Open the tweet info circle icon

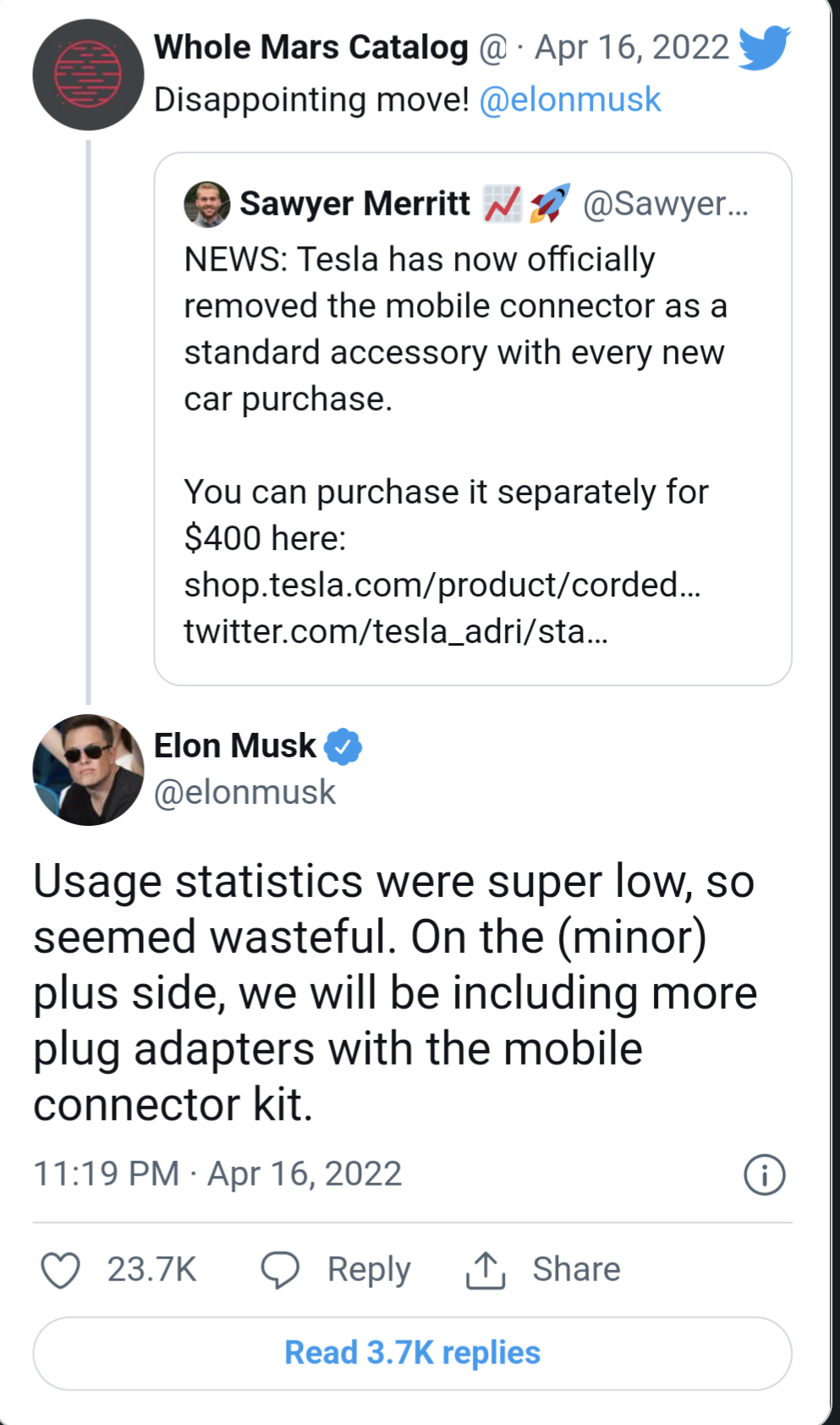[x=765, y=1175]
